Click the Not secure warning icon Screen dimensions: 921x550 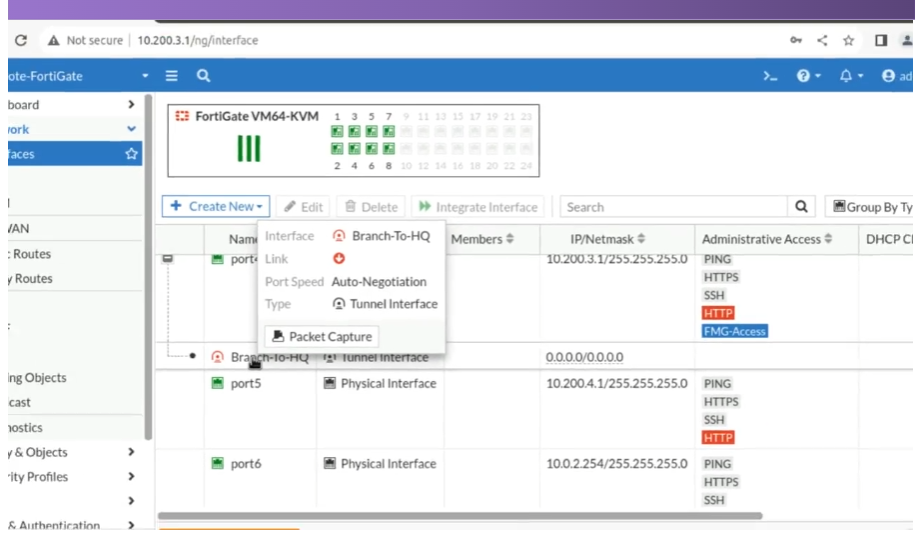[53, 40]
